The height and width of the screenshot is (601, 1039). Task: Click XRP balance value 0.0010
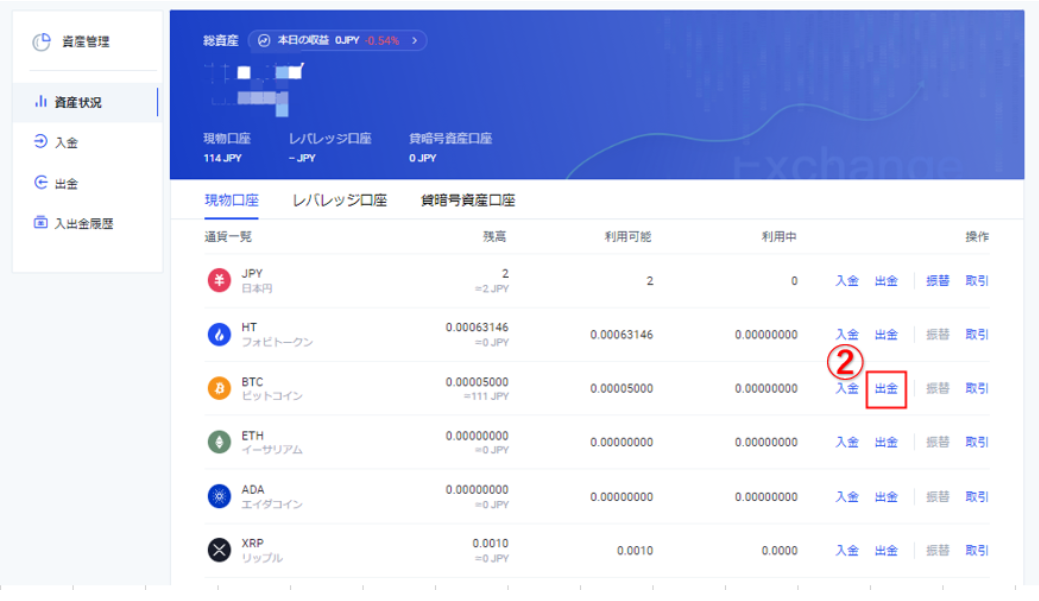tap(490, 543)
